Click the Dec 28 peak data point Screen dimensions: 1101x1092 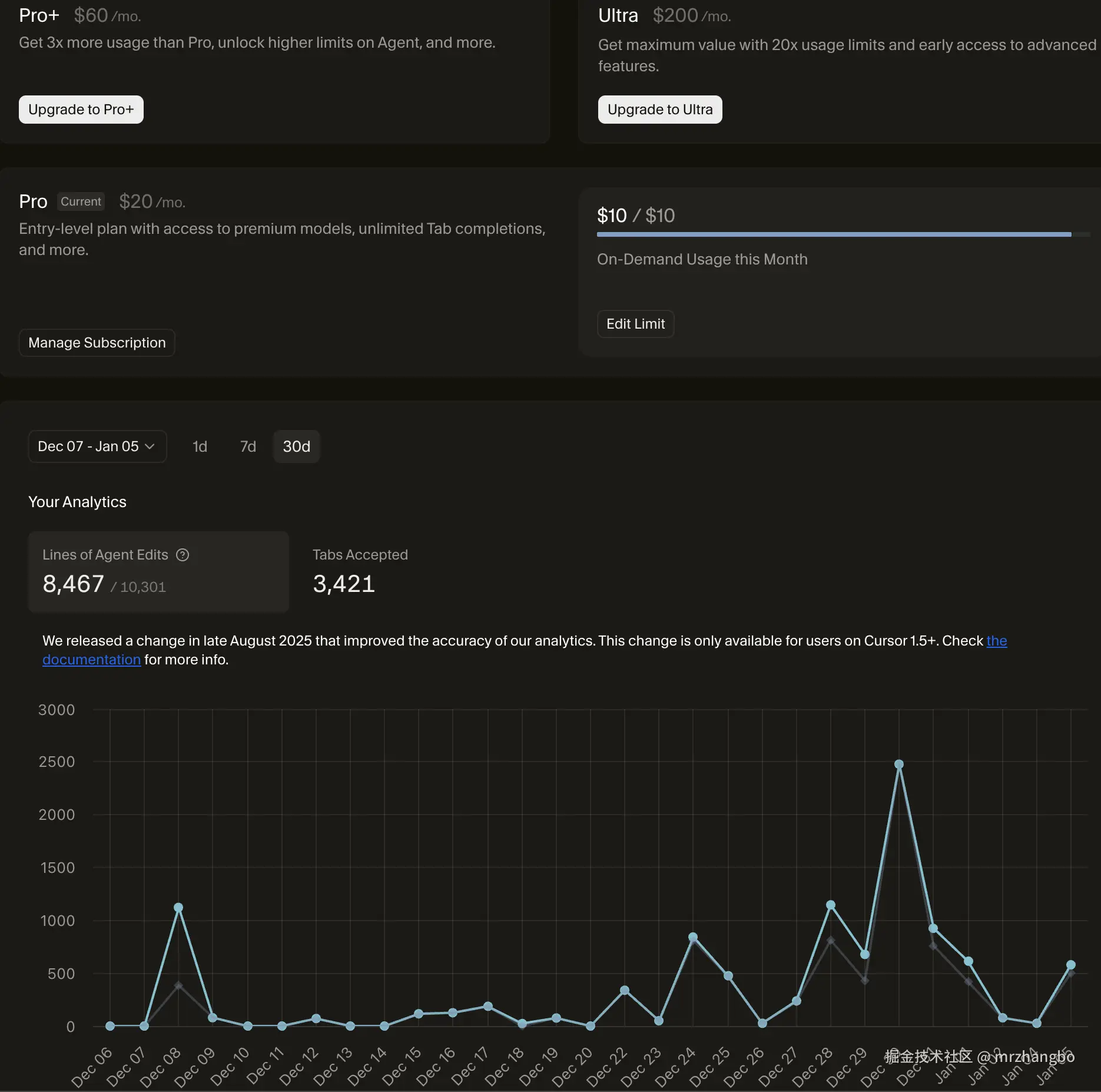[x=831, y=905]
